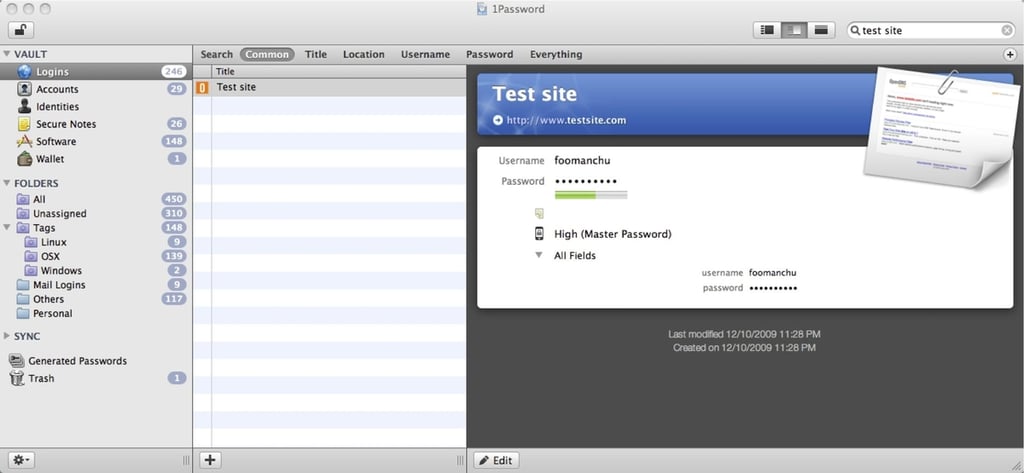Collapse the Tags folder triangle
The height and width of the screenshot is (473, 1024).
pos(7,228)
